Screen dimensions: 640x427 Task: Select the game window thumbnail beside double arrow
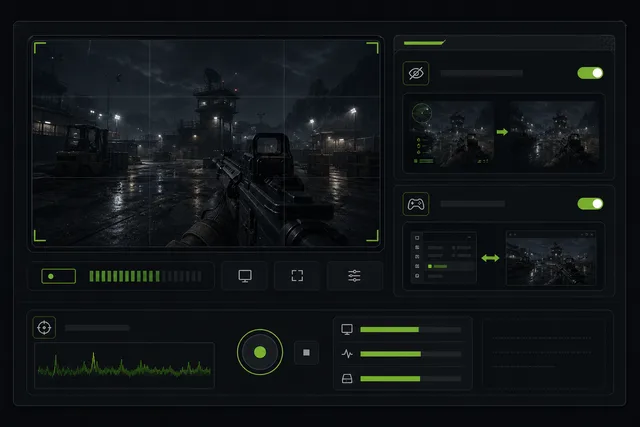coord(551,258)
